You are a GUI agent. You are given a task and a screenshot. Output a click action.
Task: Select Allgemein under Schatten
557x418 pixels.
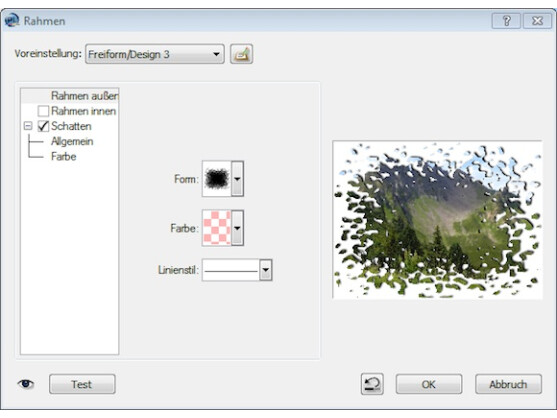[x=72, y=141]
